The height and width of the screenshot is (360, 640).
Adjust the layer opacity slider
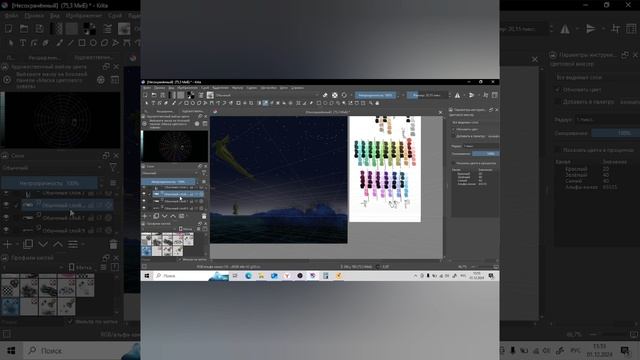pos(168,182)
